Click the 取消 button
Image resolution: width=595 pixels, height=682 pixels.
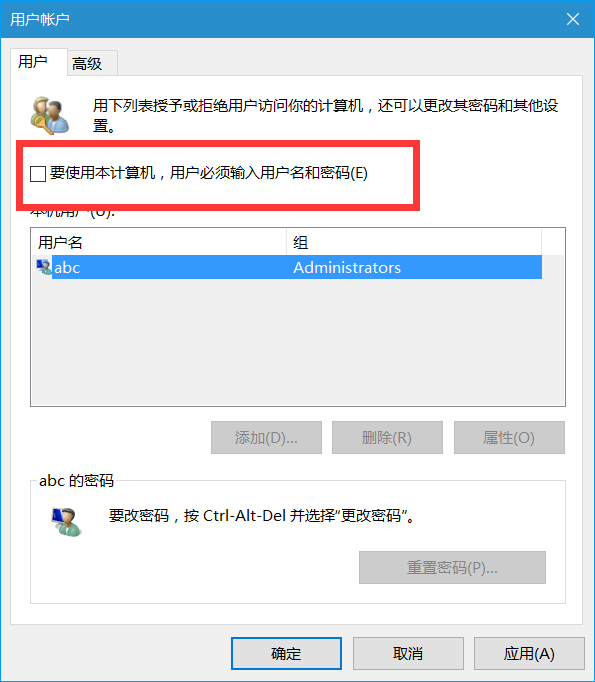click(408, 653)
